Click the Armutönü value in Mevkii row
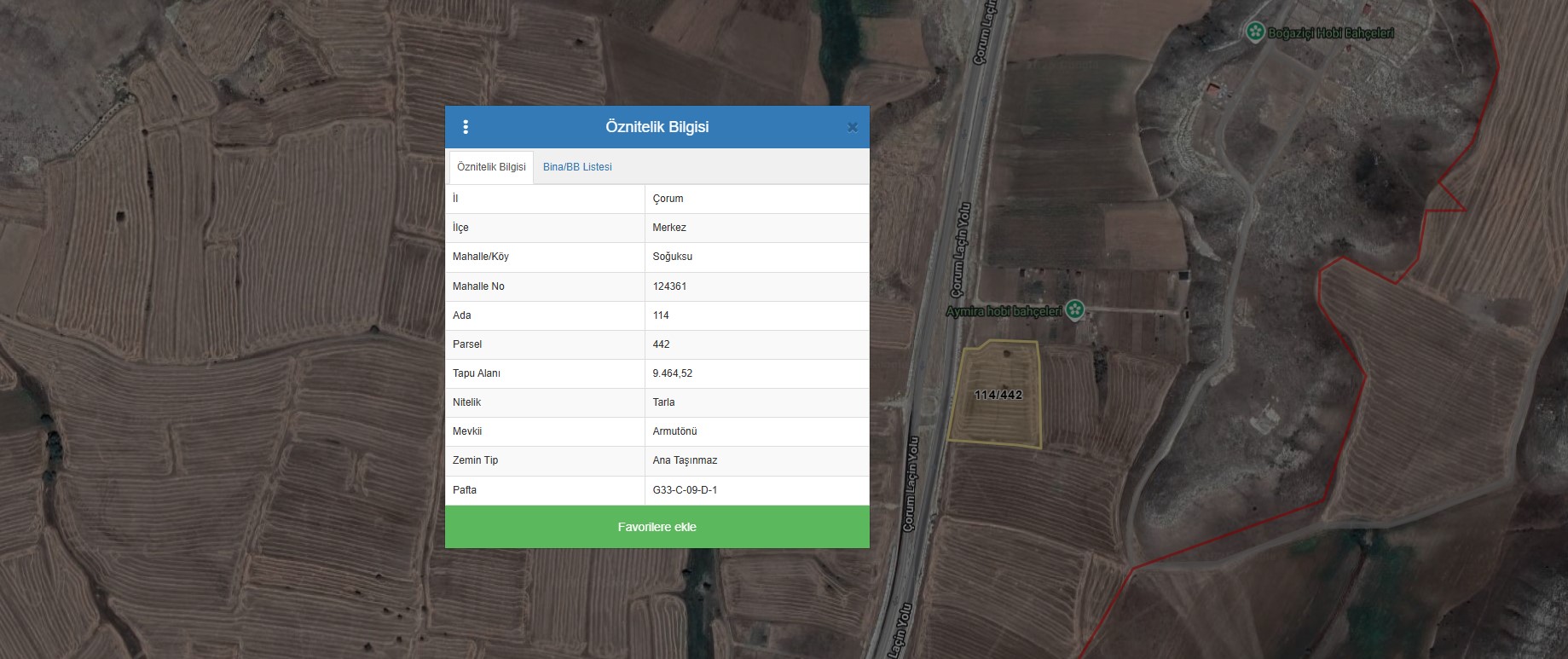 point(674,431)
